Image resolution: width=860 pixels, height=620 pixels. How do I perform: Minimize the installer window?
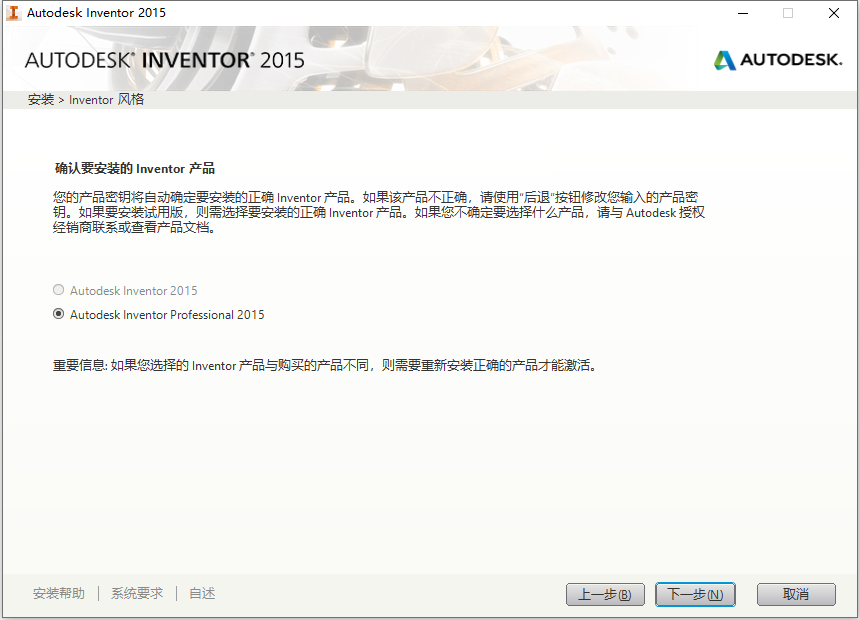[743, 13]
